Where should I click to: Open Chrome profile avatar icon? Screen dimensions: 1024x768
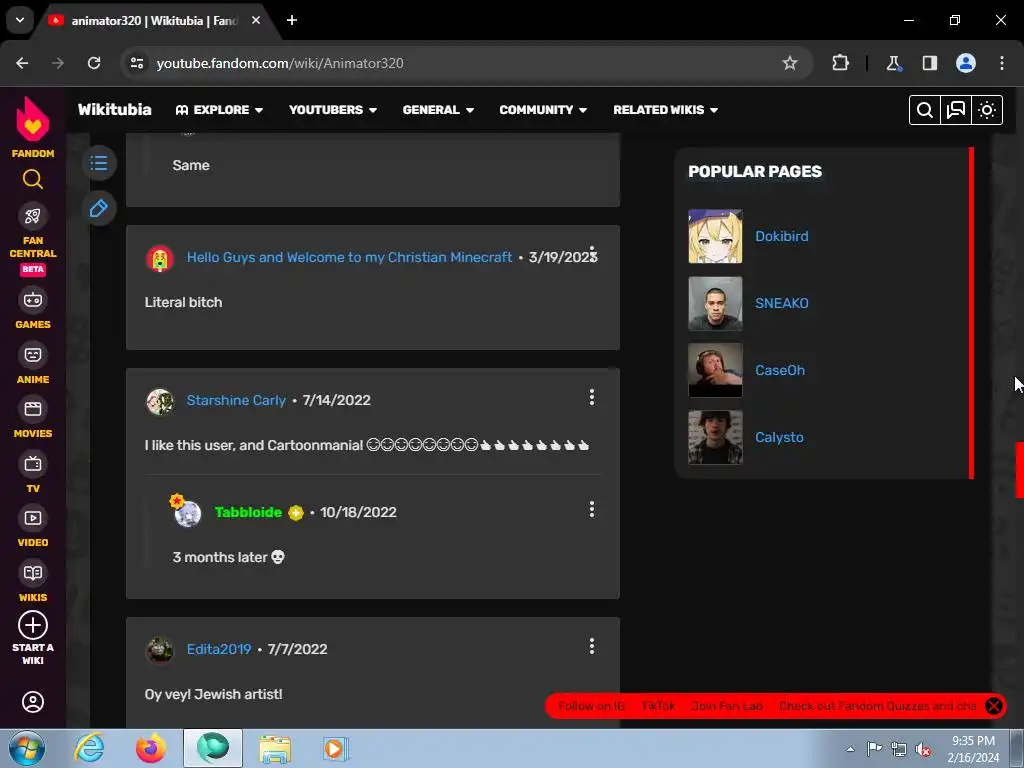click(966, 63)
